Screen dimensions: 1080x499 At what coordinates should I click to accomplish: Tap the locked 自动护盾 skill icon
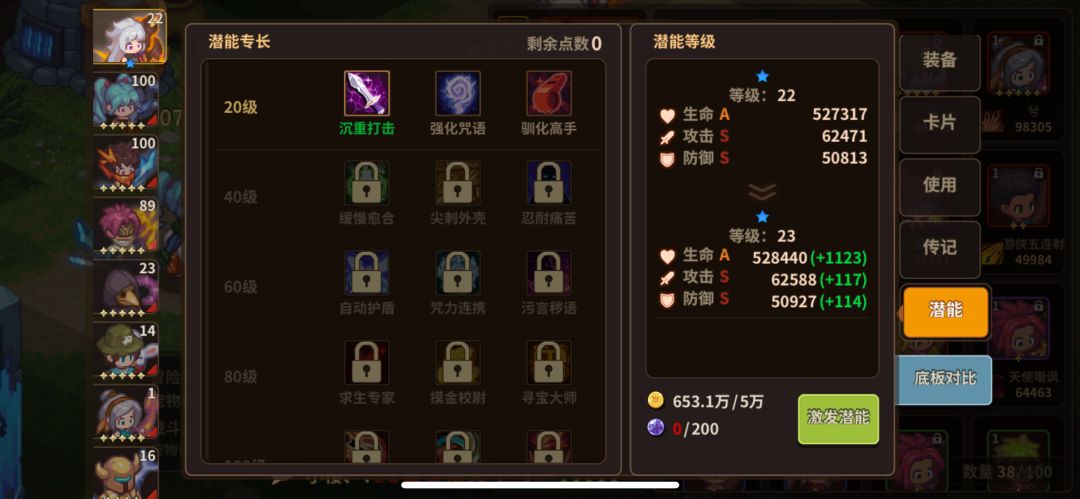point(366,273)
